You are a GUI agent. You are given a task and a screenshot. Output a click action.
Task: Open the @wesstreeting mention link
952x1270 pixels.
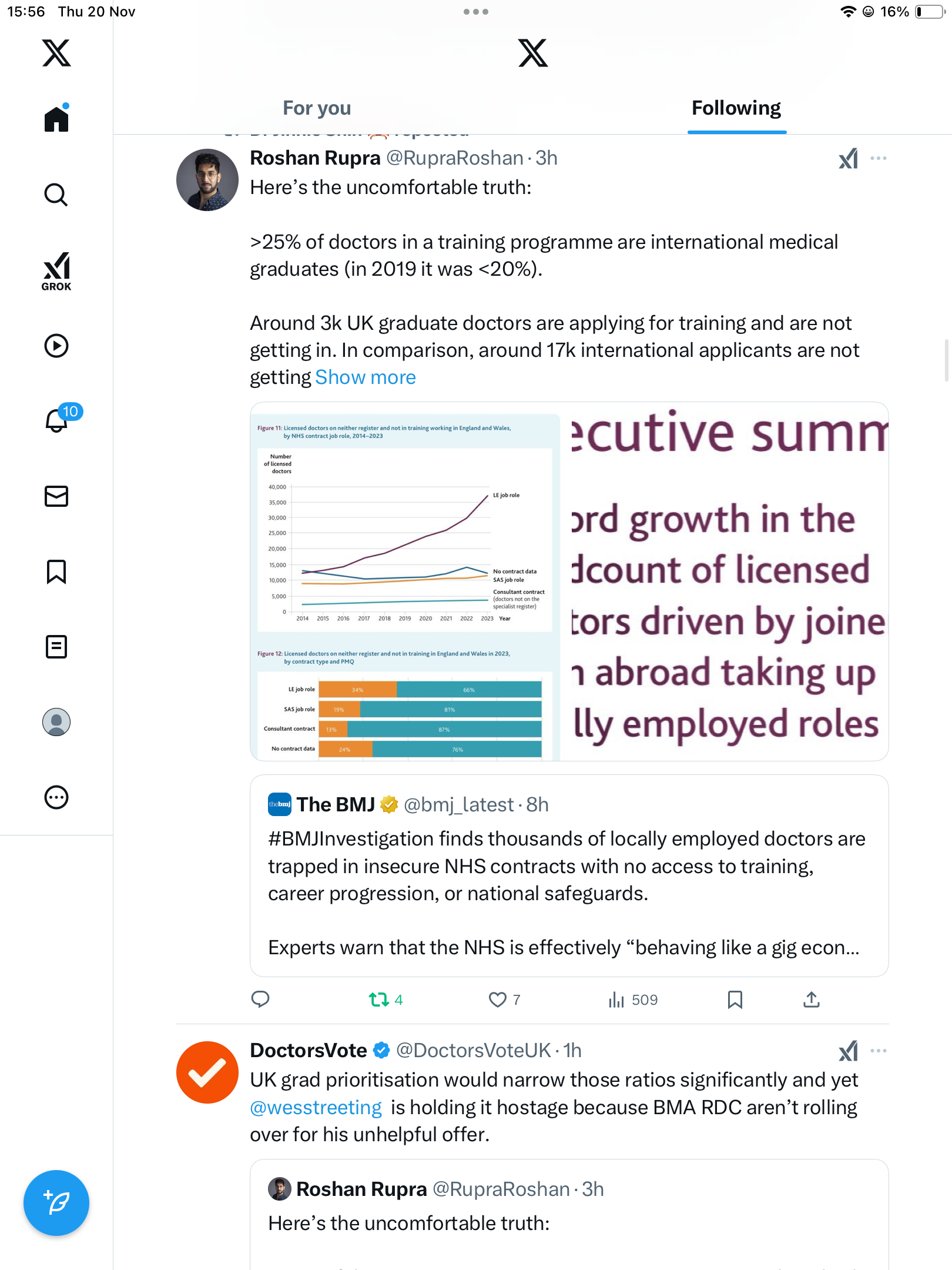[x=316, y=1108]
